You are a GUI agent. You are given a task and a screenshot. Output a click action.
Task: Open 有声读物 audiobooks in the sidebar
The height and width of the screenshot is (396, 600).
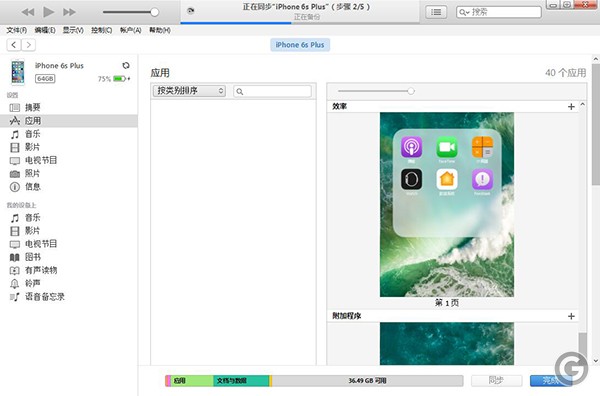coord(69,270)
